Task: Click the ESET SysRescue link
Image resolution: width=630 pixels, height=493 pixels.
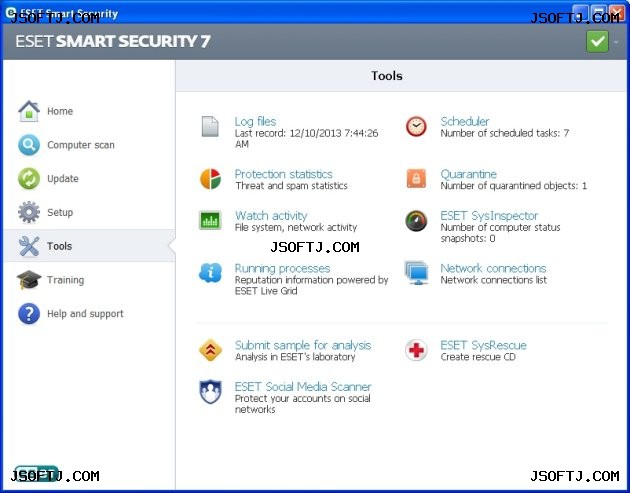Action: (483, 345)
